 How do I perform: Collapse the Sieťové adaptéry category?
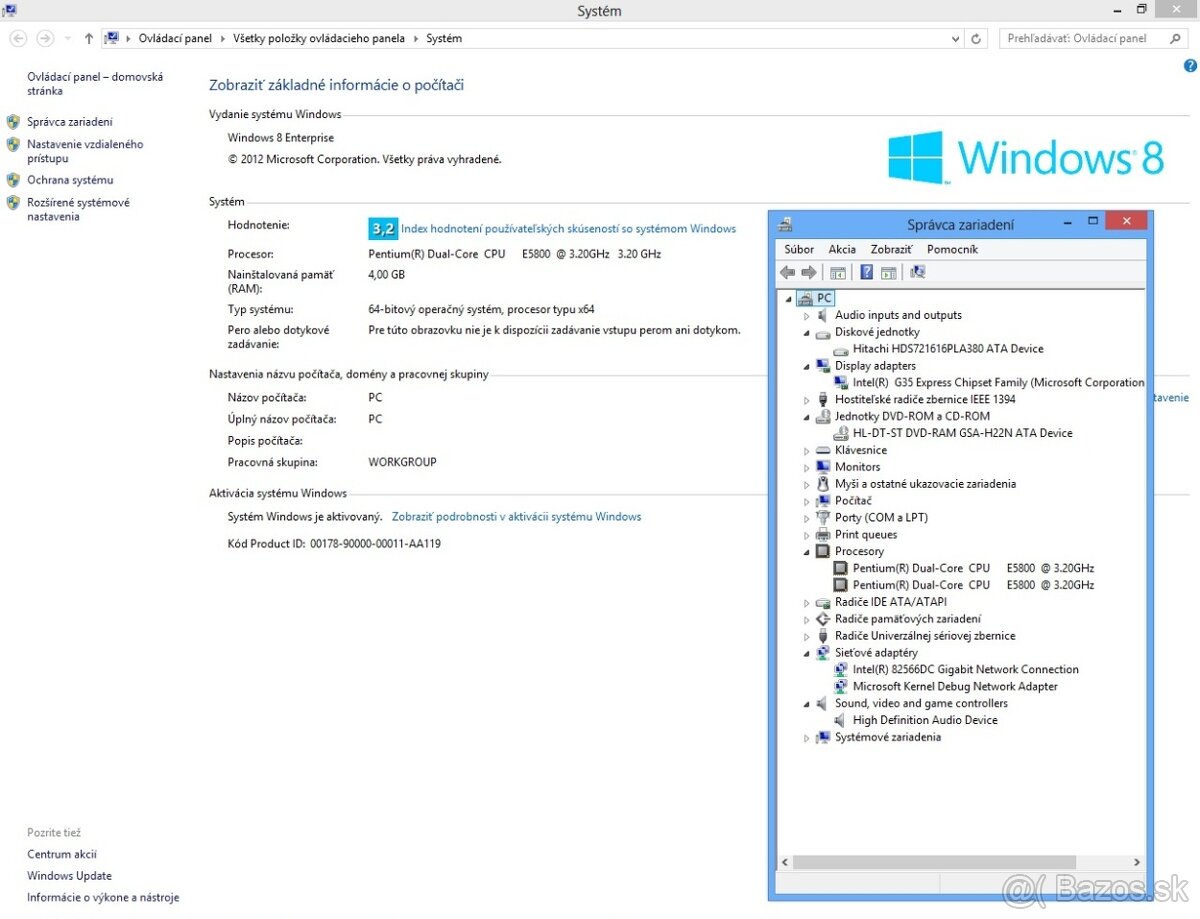click(x=807, y=652)
